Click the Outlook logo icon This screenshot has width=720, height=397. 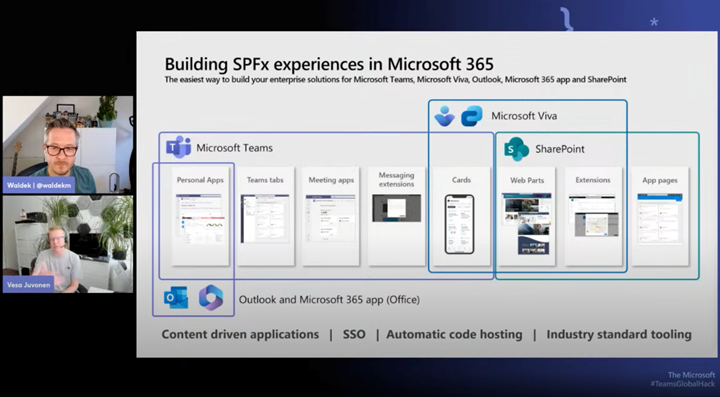tap(176, 298)
